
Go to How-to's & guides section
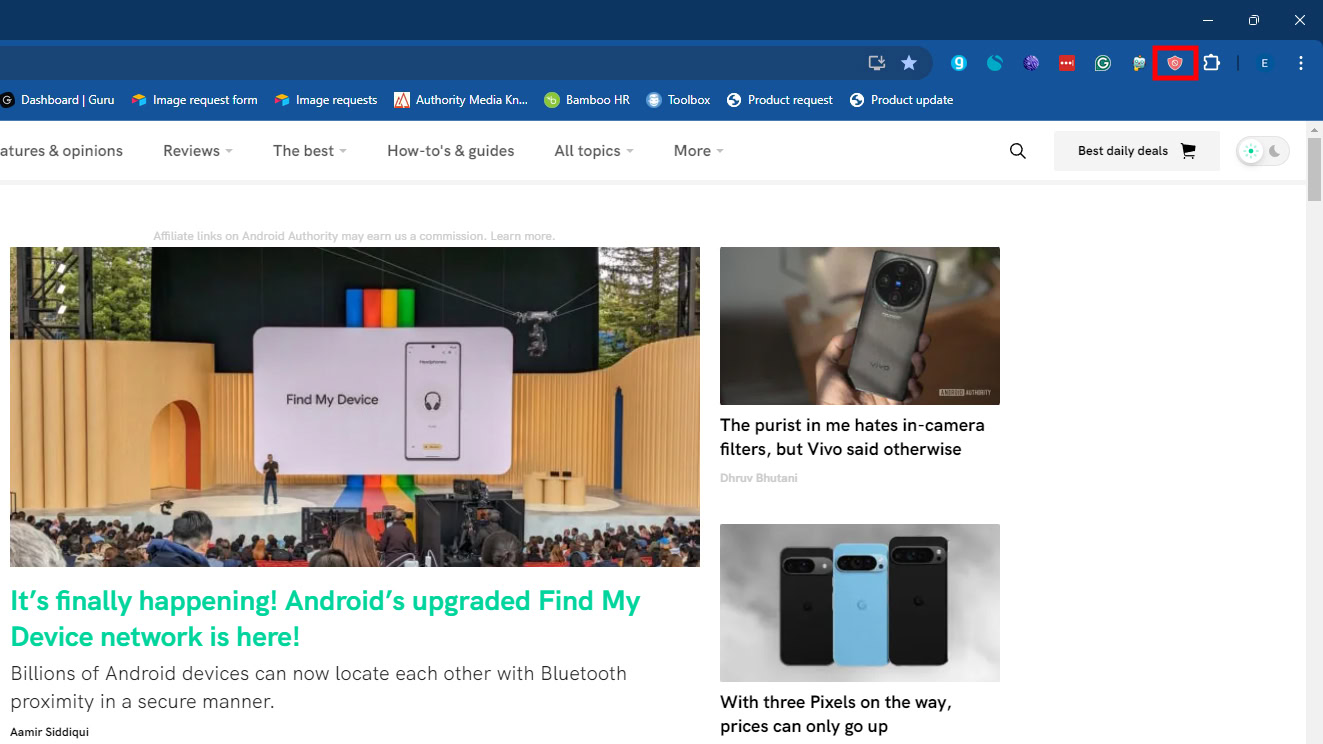tap(451, 151)
